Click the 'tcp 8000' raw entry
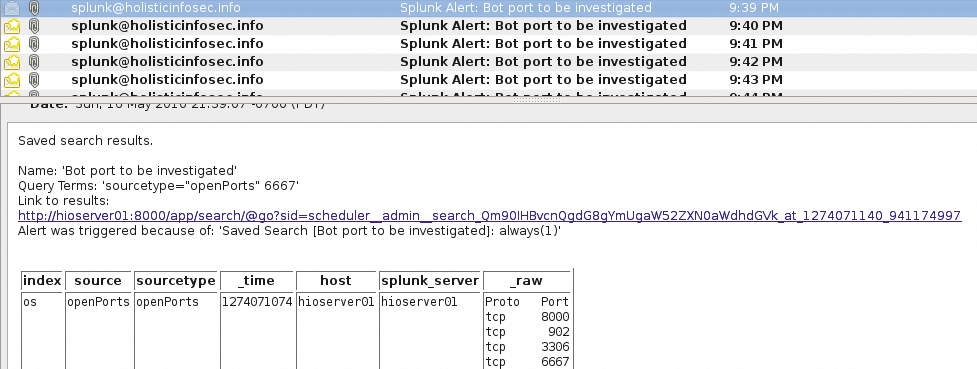 [527, 317]
